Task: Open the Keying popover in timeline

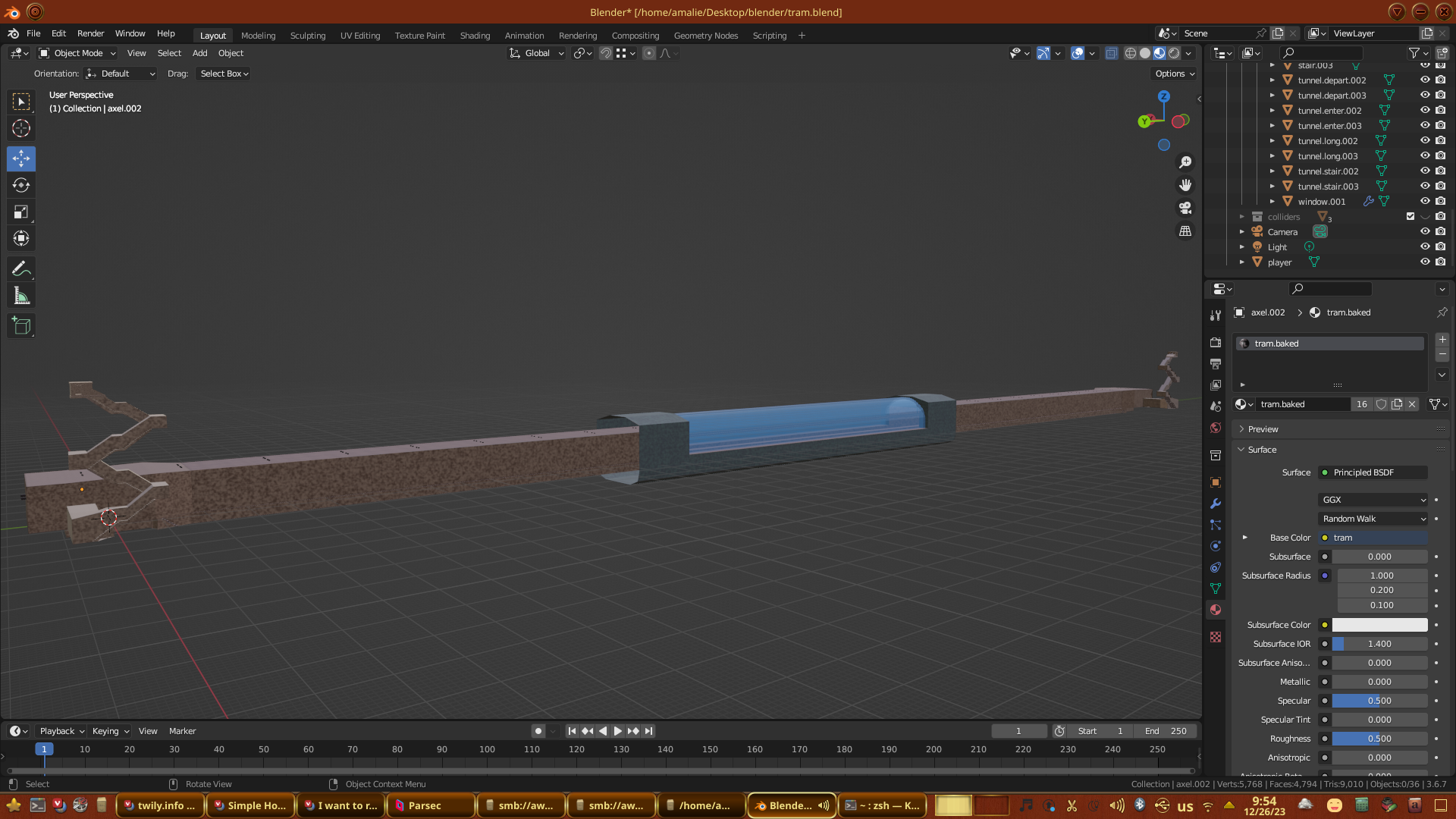Action: click(x=110, y=731)
